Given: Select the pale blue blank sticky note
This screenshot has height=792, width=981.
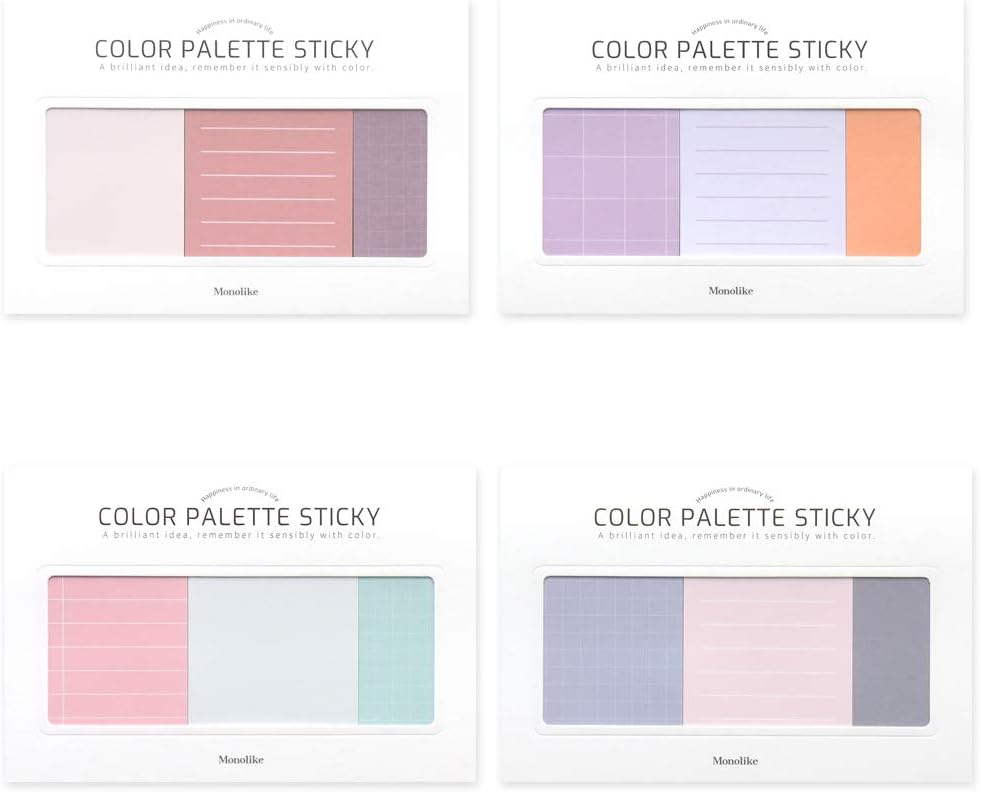Looking at the screenshot, I should coord(273,651).
